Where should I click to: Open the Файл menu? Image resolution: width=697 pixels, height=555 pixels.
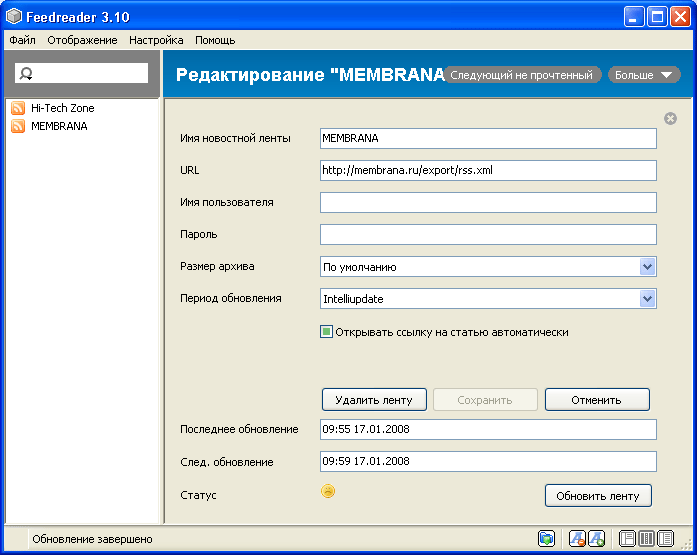click(x=22, y=40)
